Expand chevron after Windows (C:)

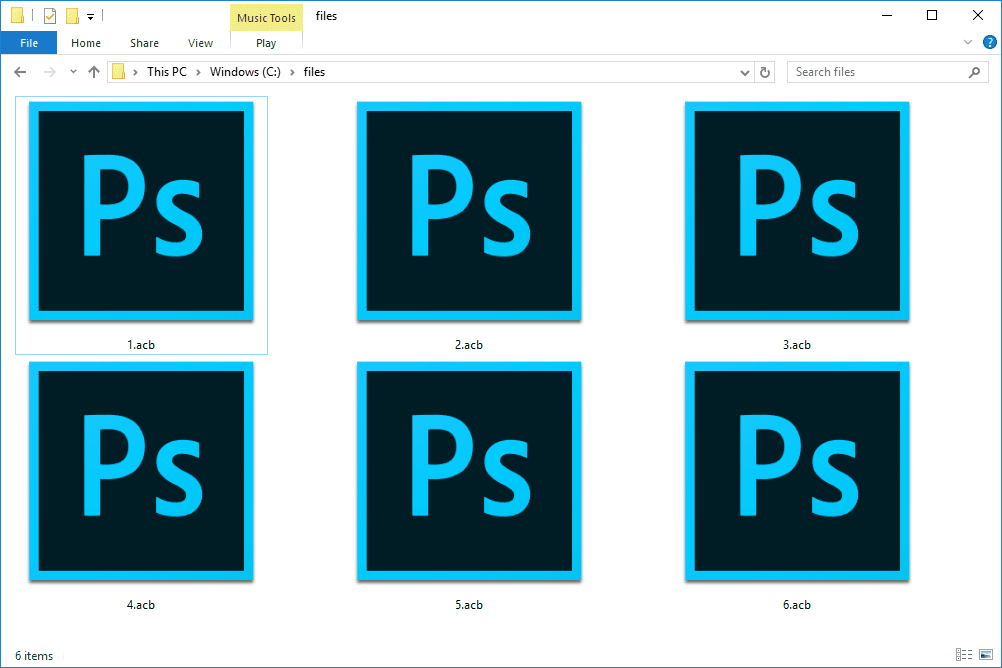(x=292, y=72)
